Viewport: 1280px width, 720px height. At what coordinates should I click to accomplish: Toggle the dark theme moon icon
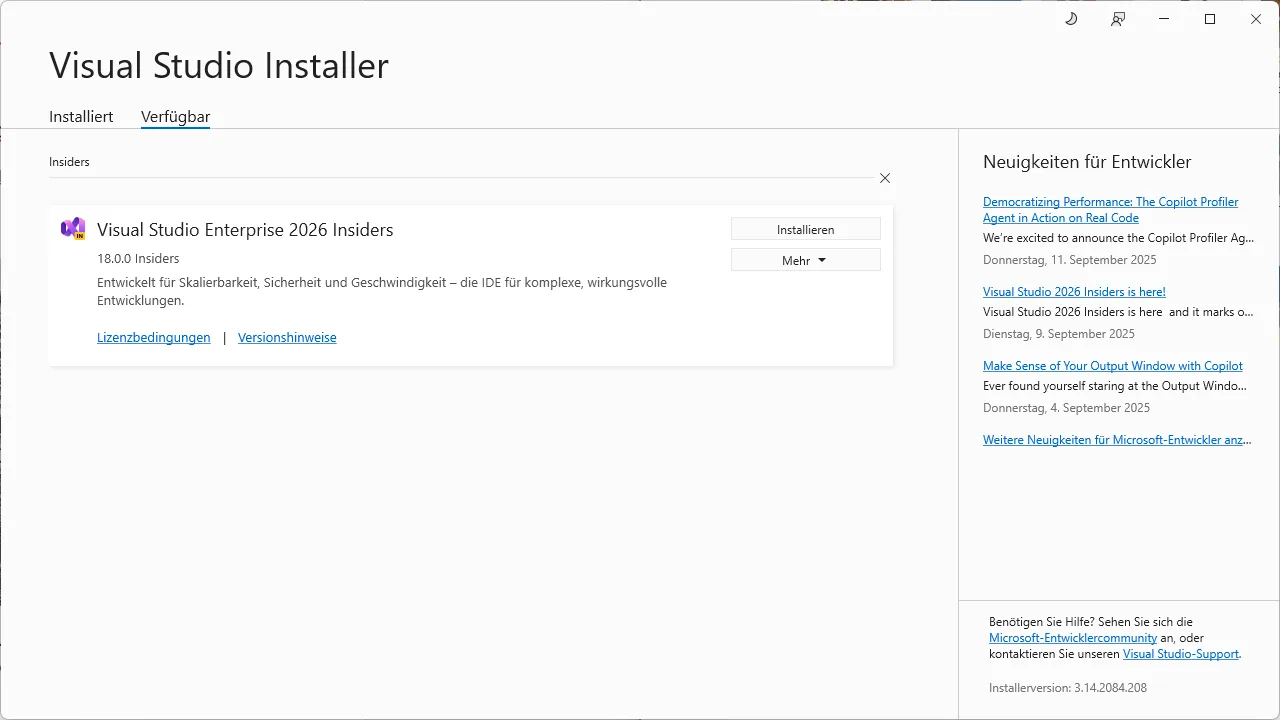click(x=1071, y=19)
